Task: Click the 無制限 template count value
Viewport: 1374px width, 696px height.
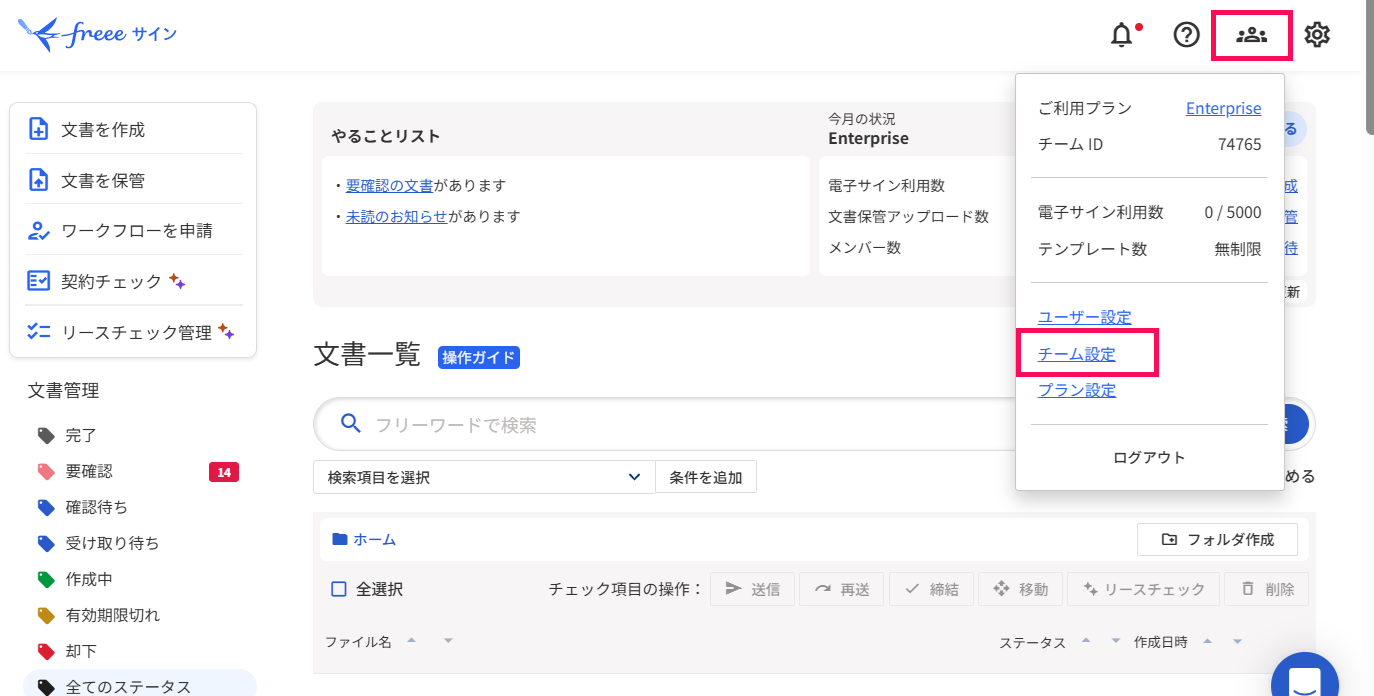Action: coord(1238,249)
